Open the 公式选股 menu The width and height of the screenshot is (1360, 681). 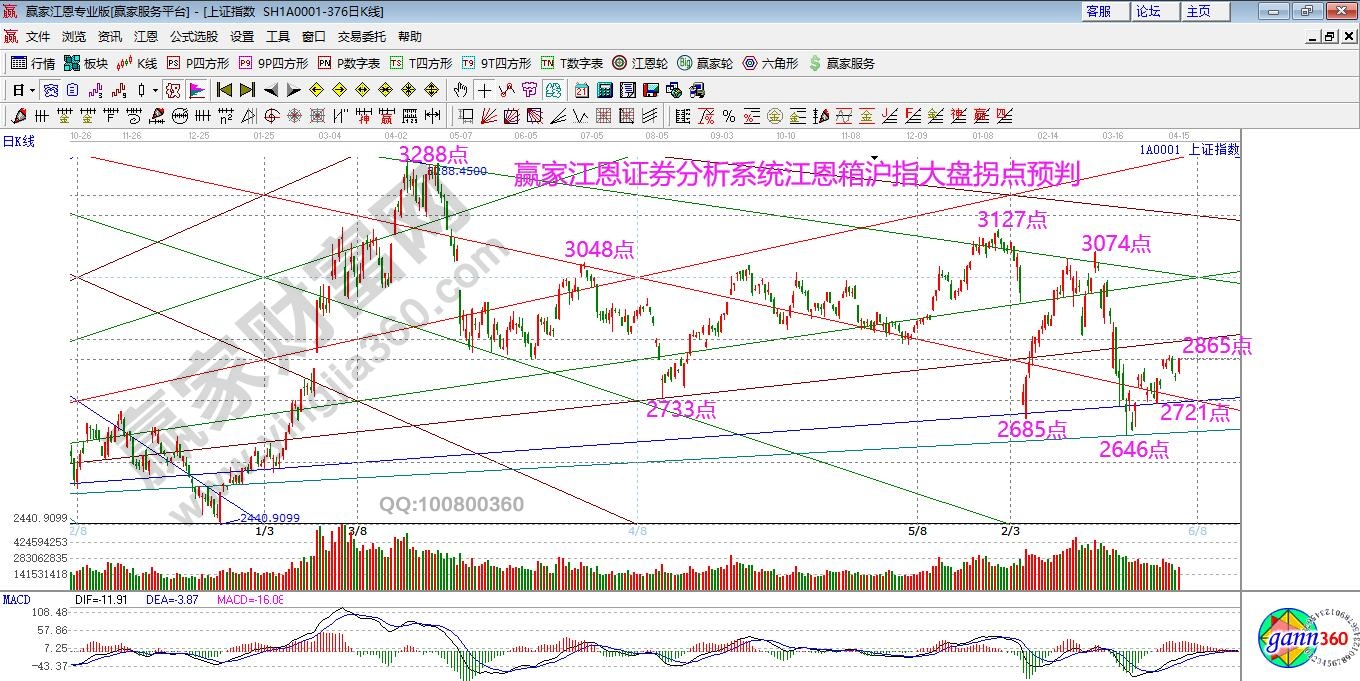point(193,37)
